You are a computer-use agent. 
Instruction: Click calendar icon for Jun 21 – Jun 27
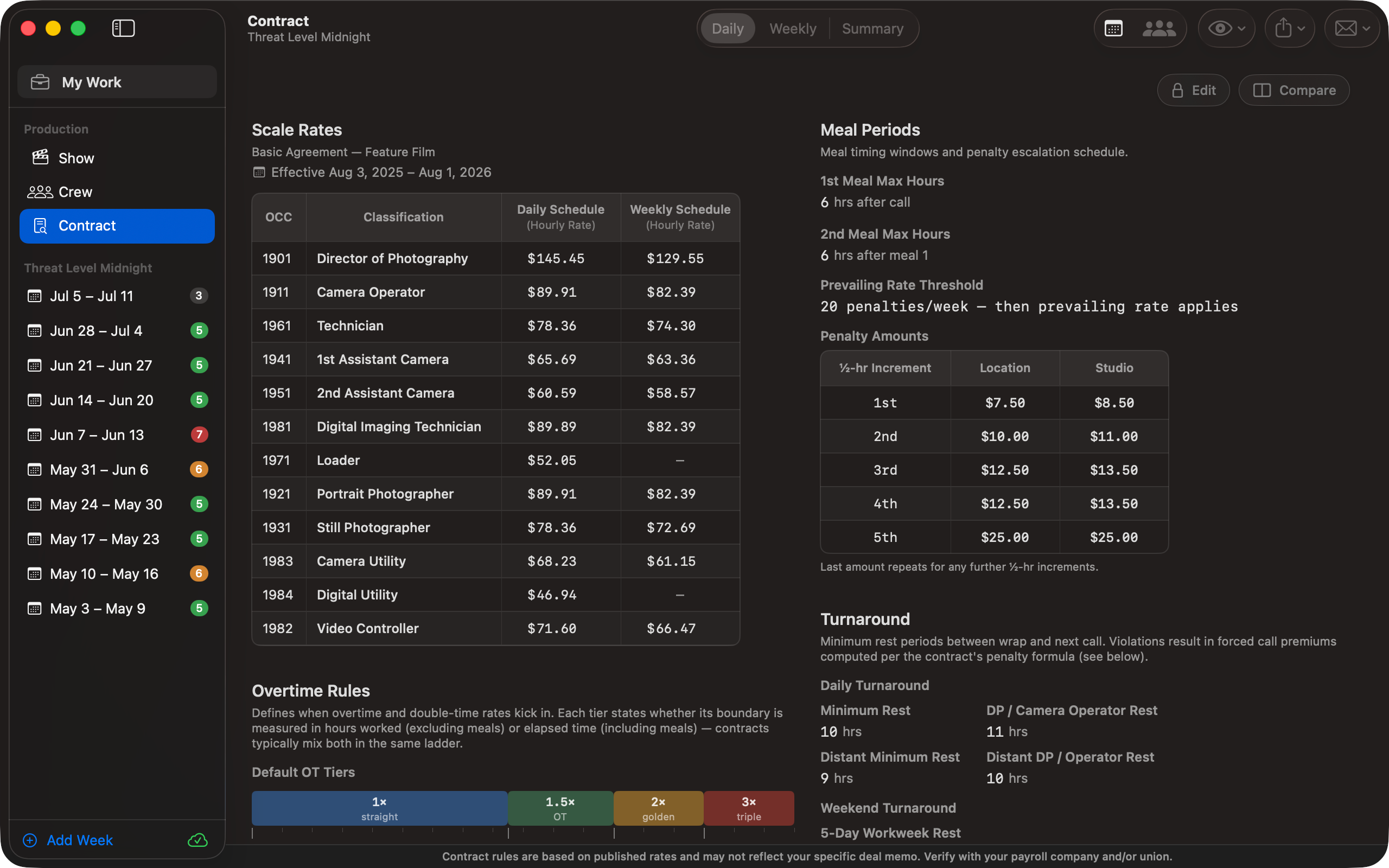coord(34,365)
